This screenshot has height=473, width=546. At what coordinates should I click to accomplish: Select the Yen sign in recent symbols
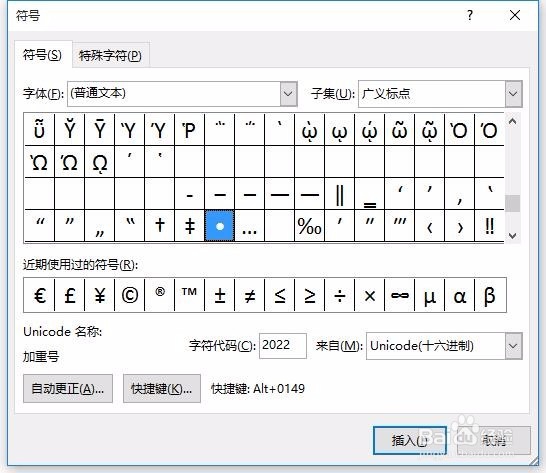[x=100, y=295]
